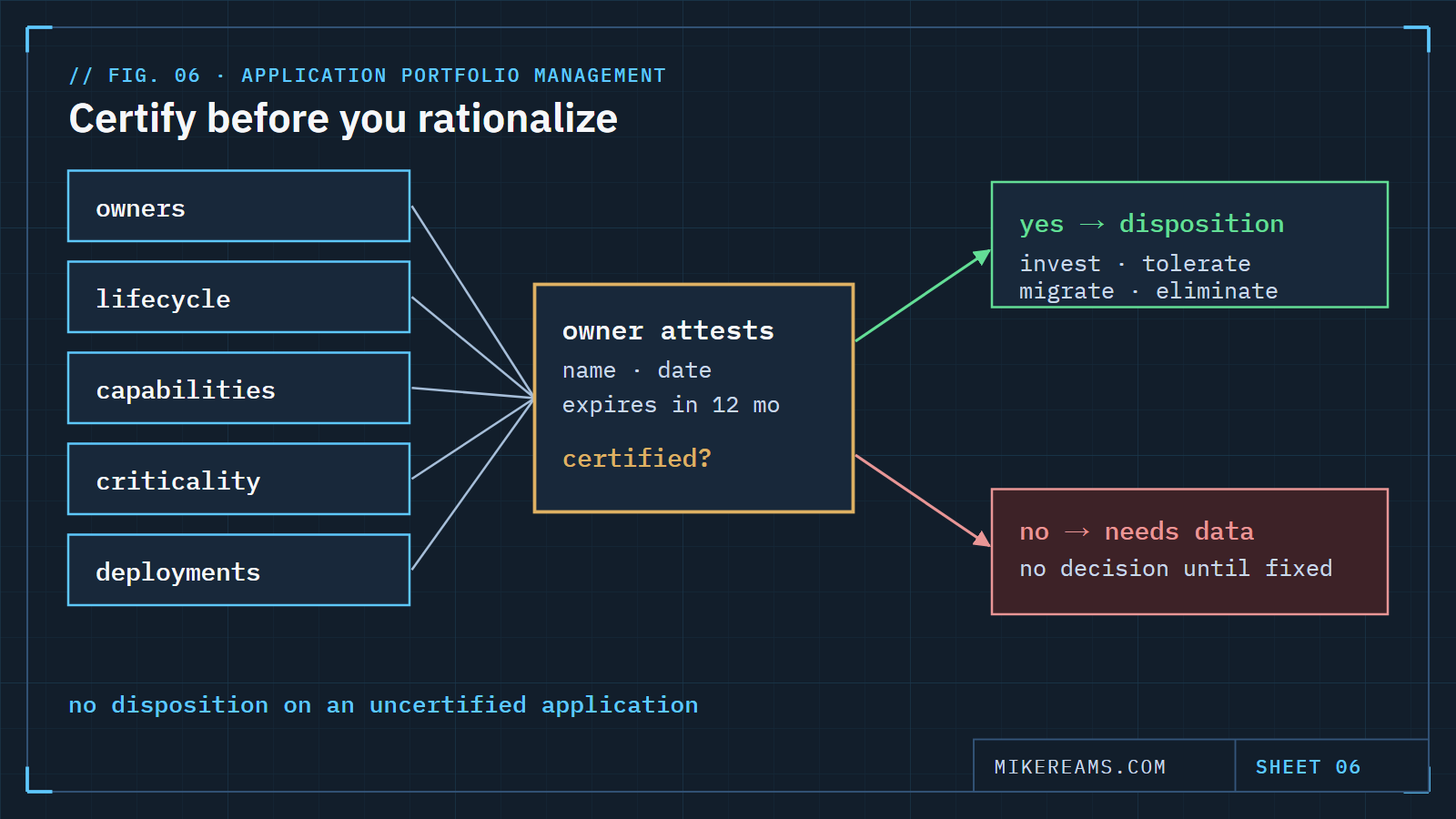Viewport: 1456px width, 819px height.
Task: Click the 'yes → disposition' heading
Action: pyautogui.click(x=1151, y=224)
